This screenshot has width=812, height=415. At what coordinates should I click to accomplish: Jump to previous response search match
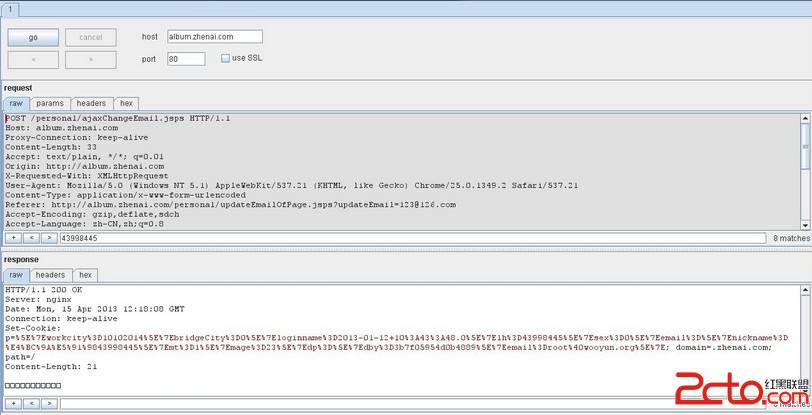pos(31,403)
